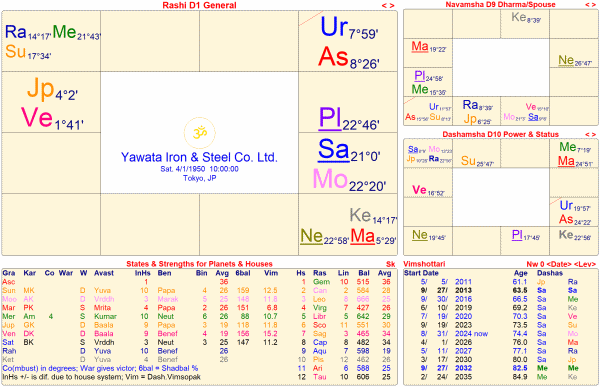Click the <Date> control in Vimshottari header
The width and height of the screenshot is (600, 387).
(560, 264)
